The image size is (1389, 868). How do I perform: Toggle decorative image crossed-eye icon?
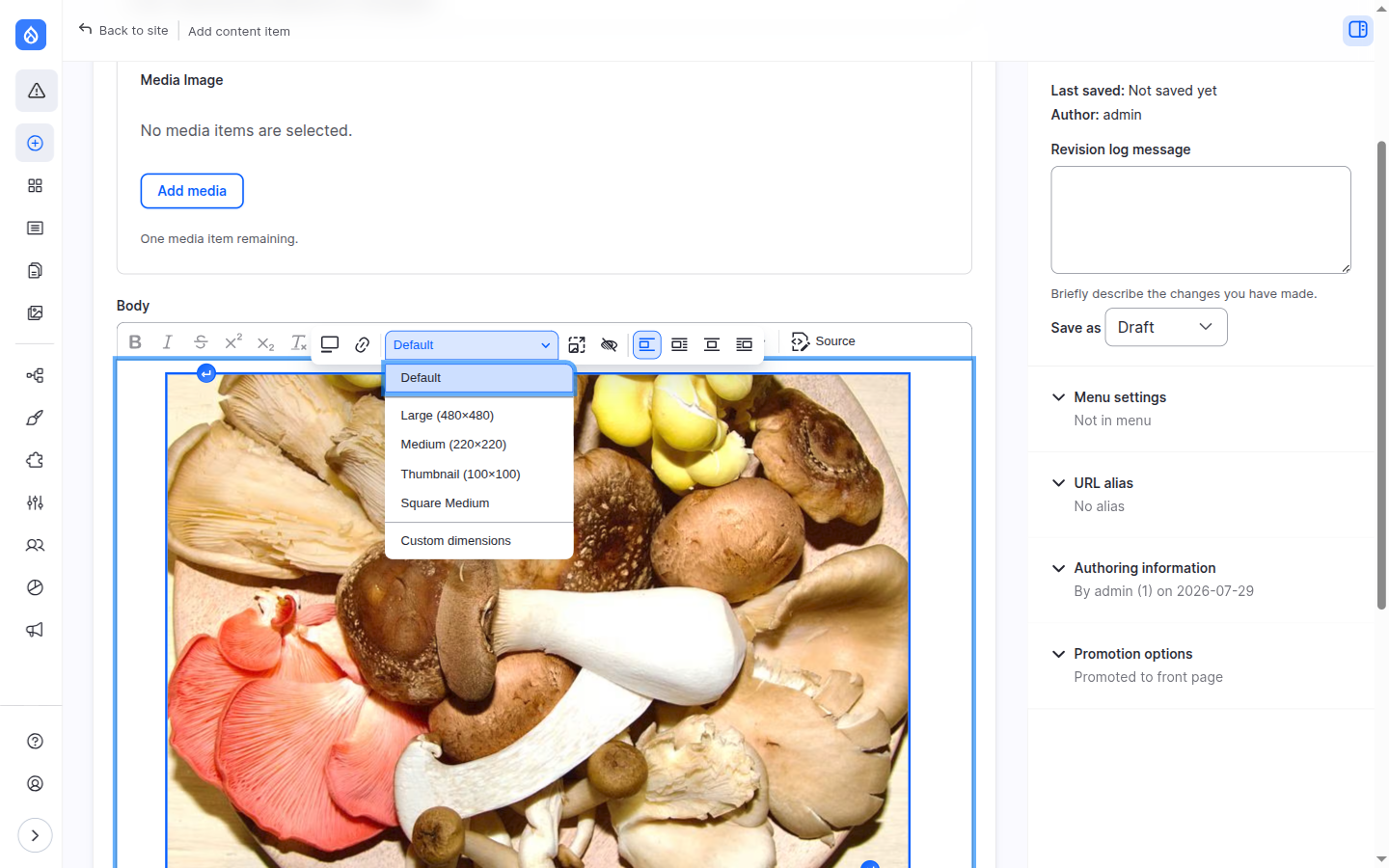[609, 344]
